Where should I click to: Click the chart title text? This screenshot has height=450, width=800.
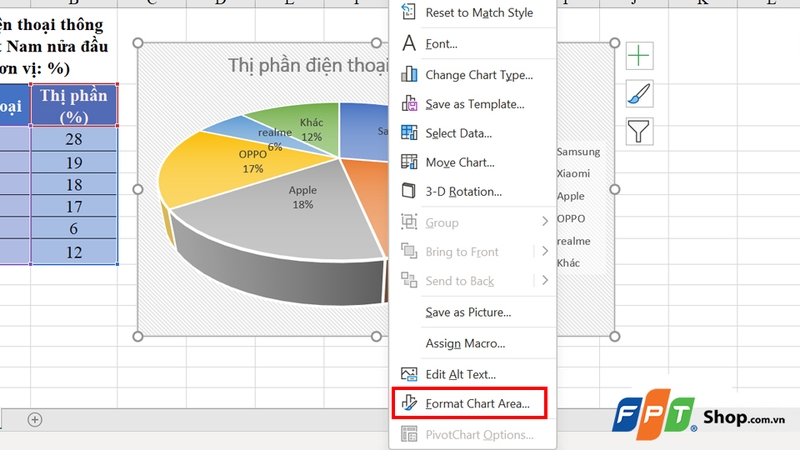coord(308,65)
